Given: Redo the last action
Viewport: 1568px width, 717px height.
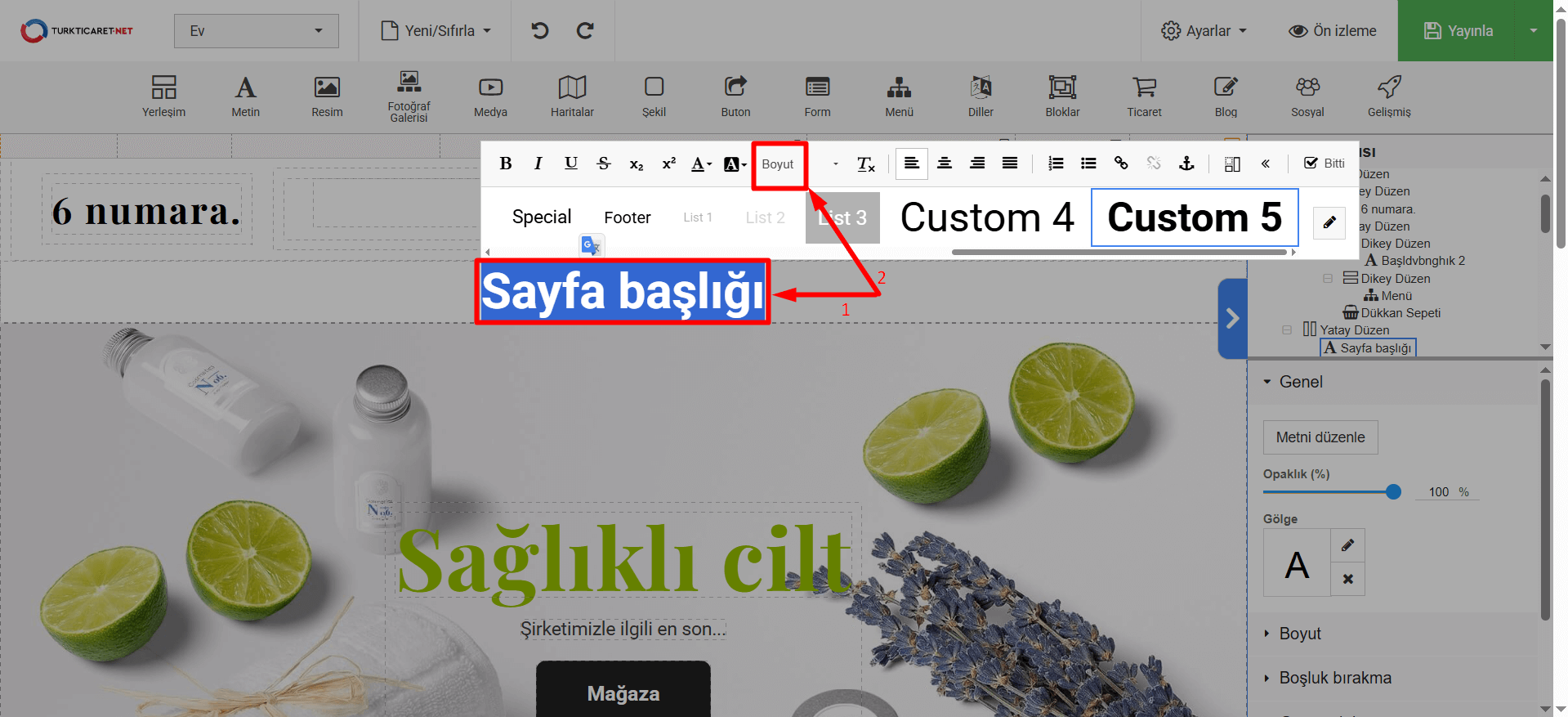Looking at the screenshot, I should pyautogui.click(x=585, y=30).
